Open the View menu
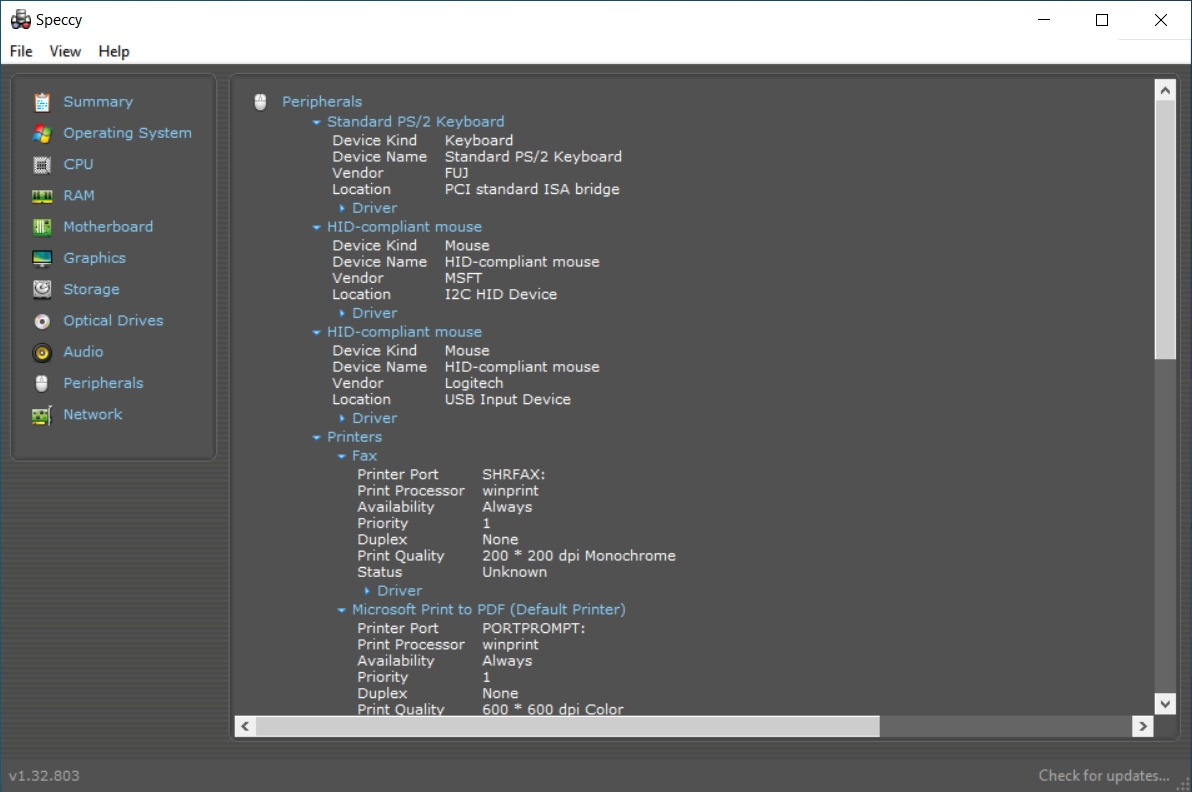Viewport: 1192px width, 792px height. (x=65, y=51)
